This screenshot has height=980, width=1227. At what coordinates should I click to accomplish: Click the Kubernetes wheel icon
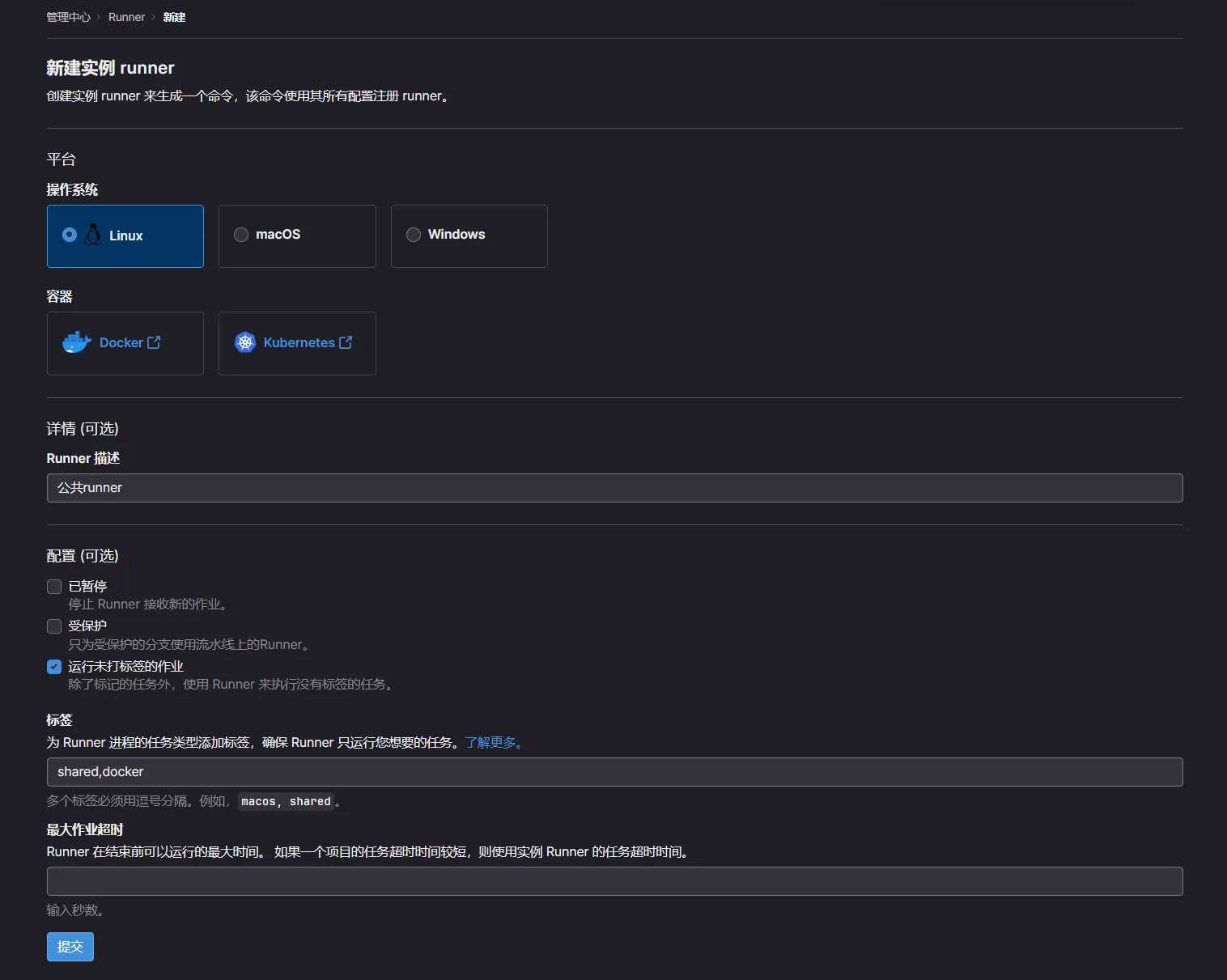click(x=245, y=342)
